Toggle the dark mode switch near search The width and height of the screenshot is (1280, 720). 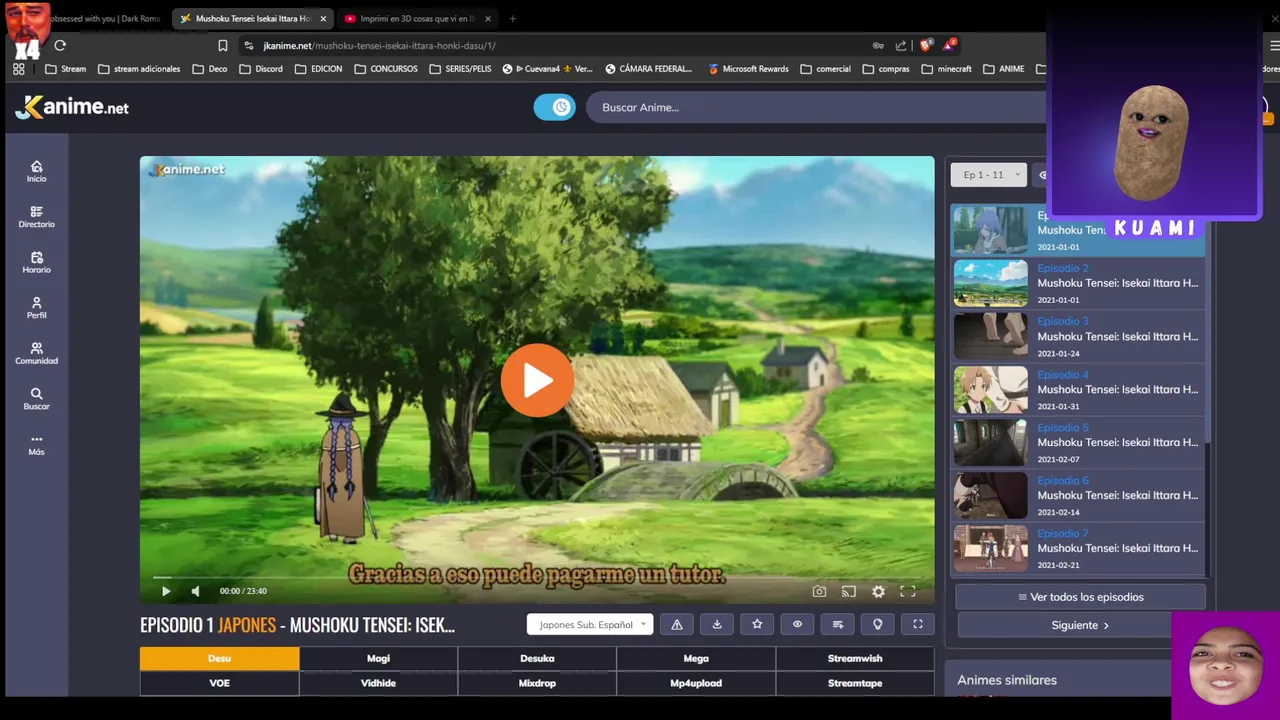tap(554, 107)
